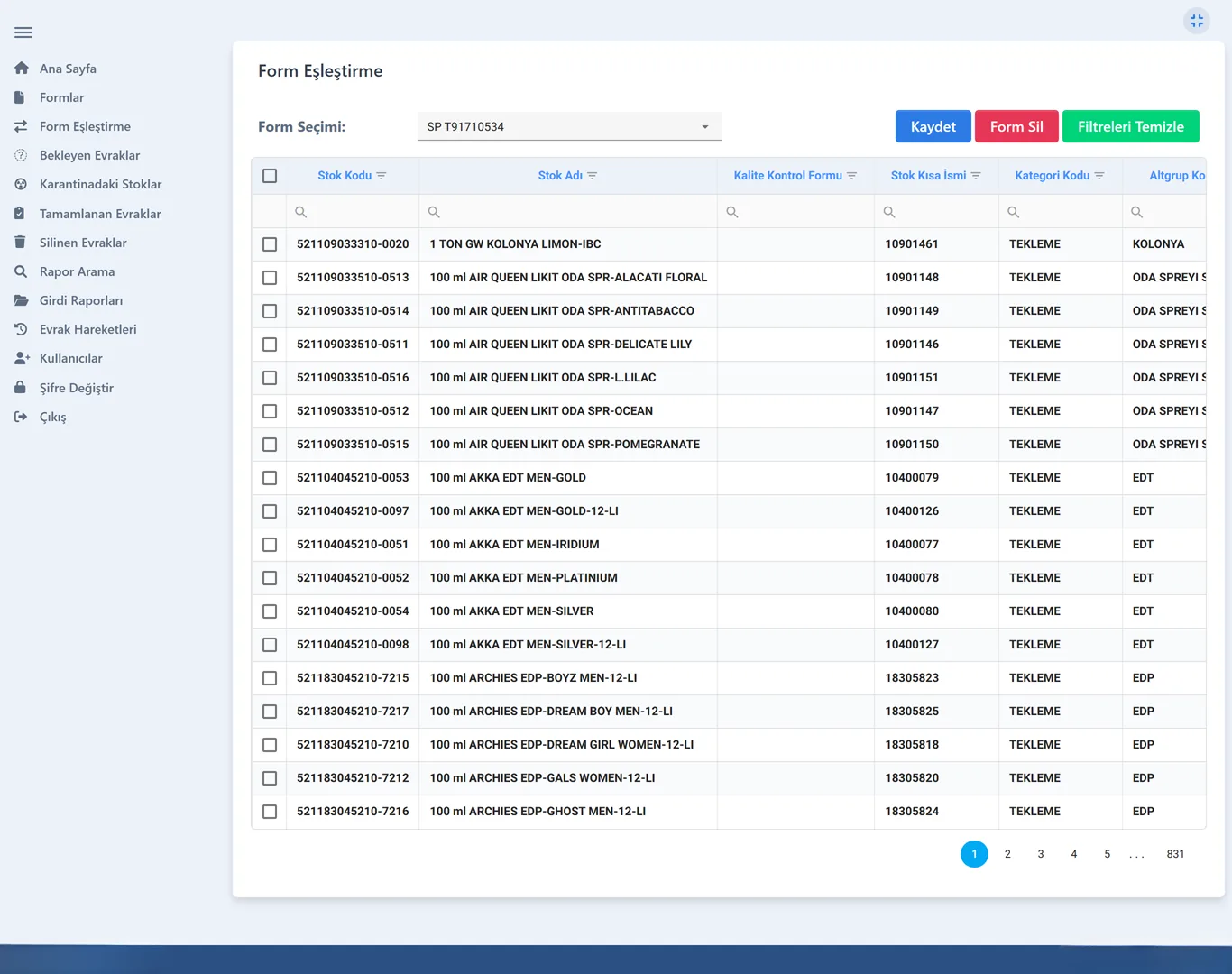The width and height of the screenshot is (1232, 974).
Task: Click the Filtreleri Temizle button
Action: 1131,126
